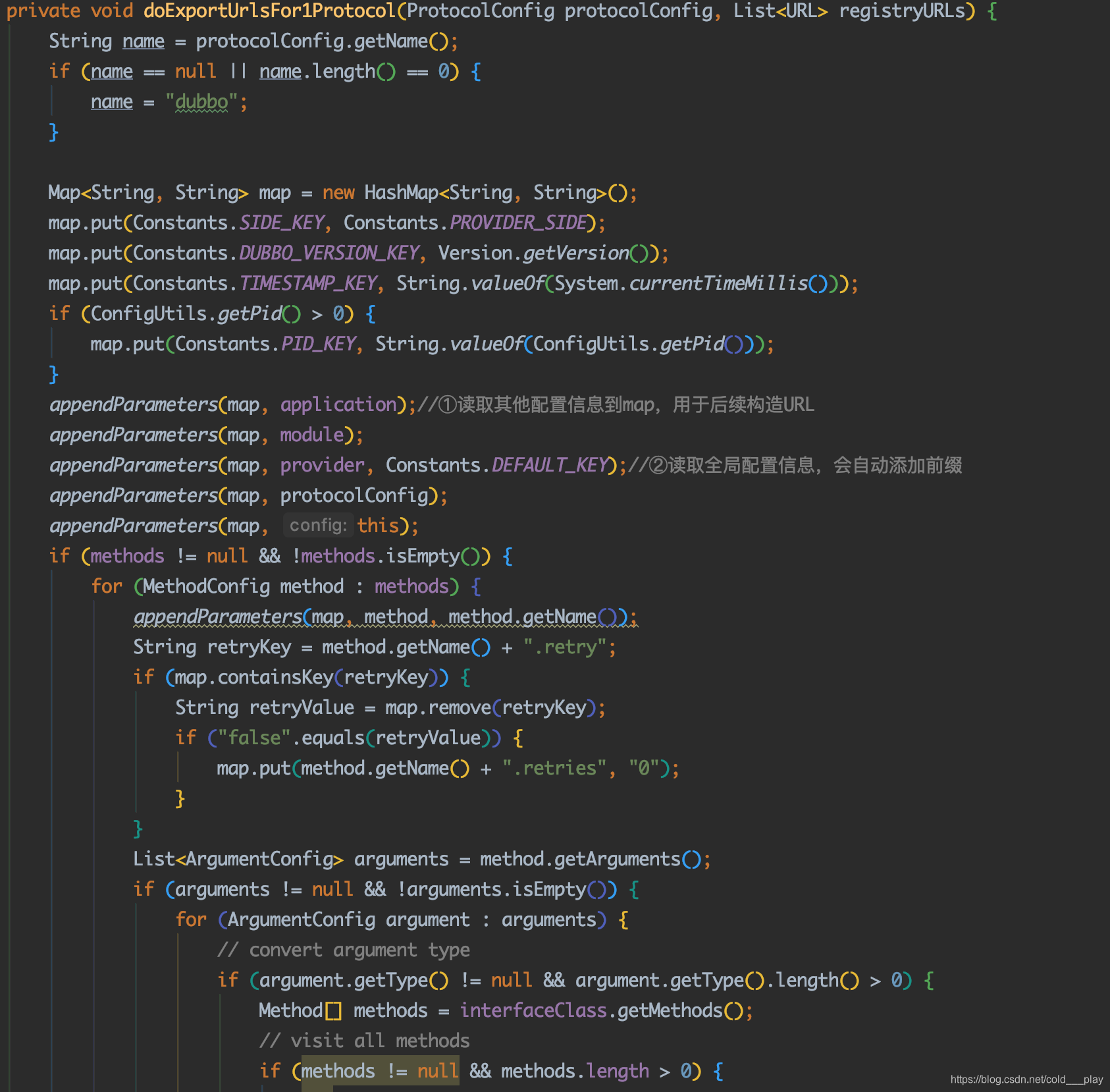1110x1092 pixels.
Task: Click Version.getVersion() call
Action: [544, 254]
